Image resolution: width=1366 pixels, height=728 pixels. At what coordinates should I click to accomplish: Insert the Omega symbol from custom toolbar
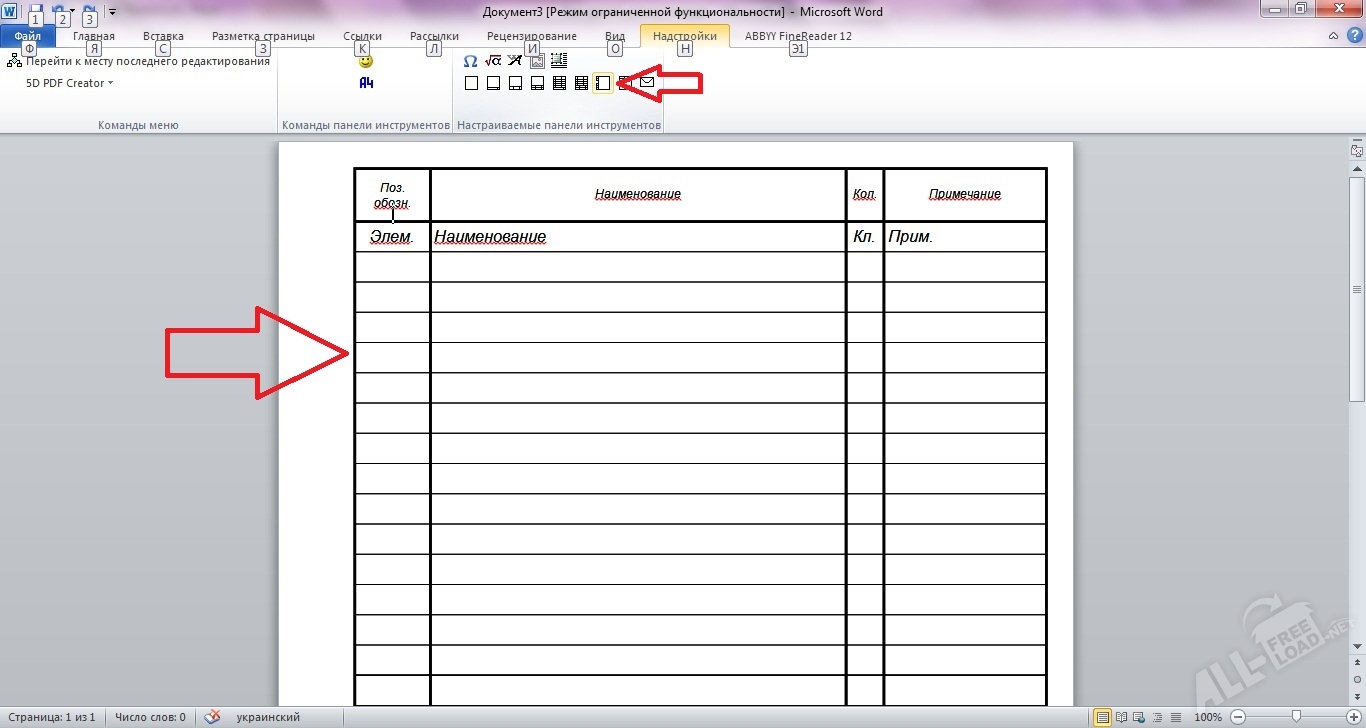click(470, 61)
